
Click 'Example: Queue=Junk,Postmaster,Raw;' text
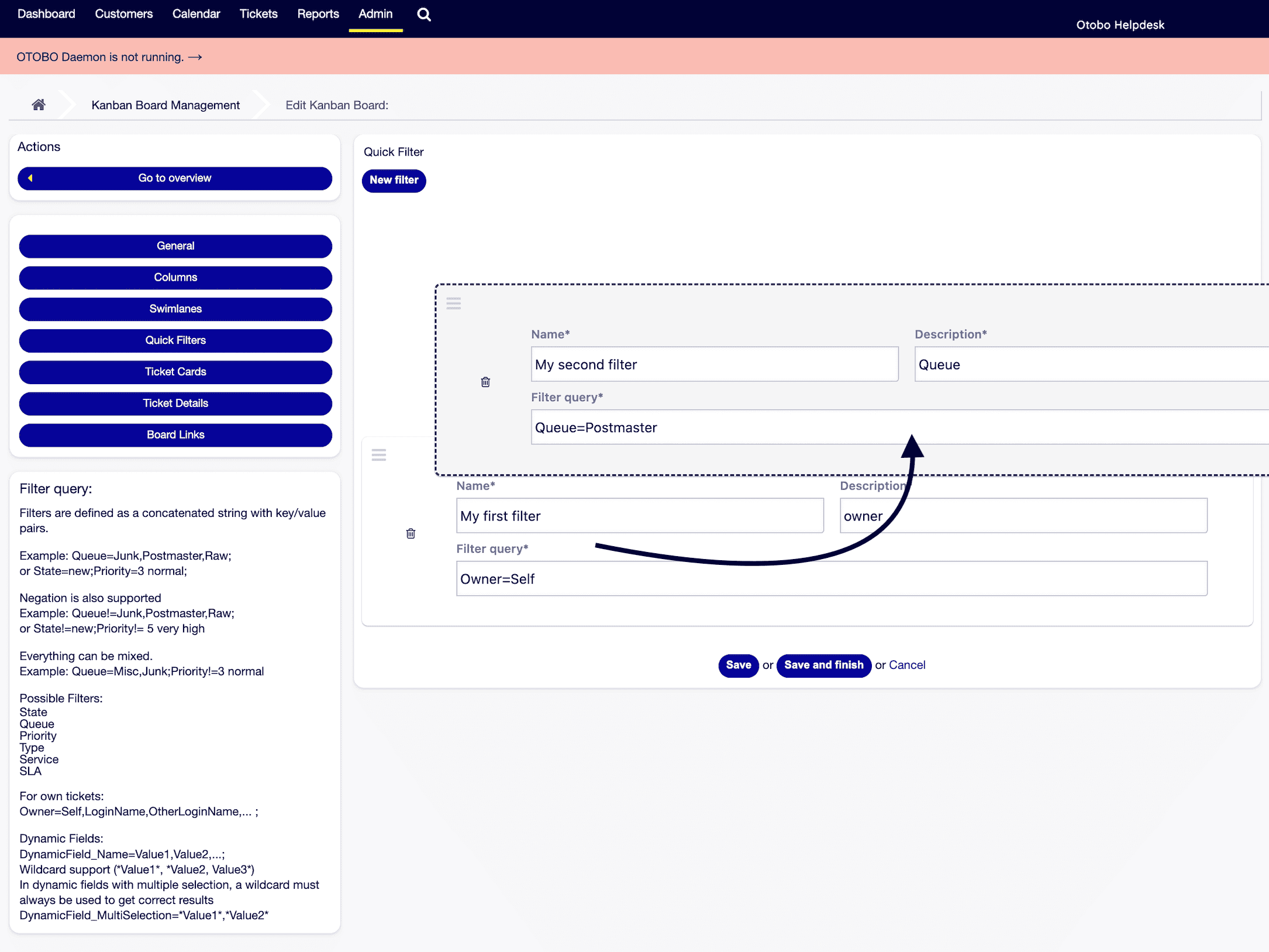(x=126, y=556)
